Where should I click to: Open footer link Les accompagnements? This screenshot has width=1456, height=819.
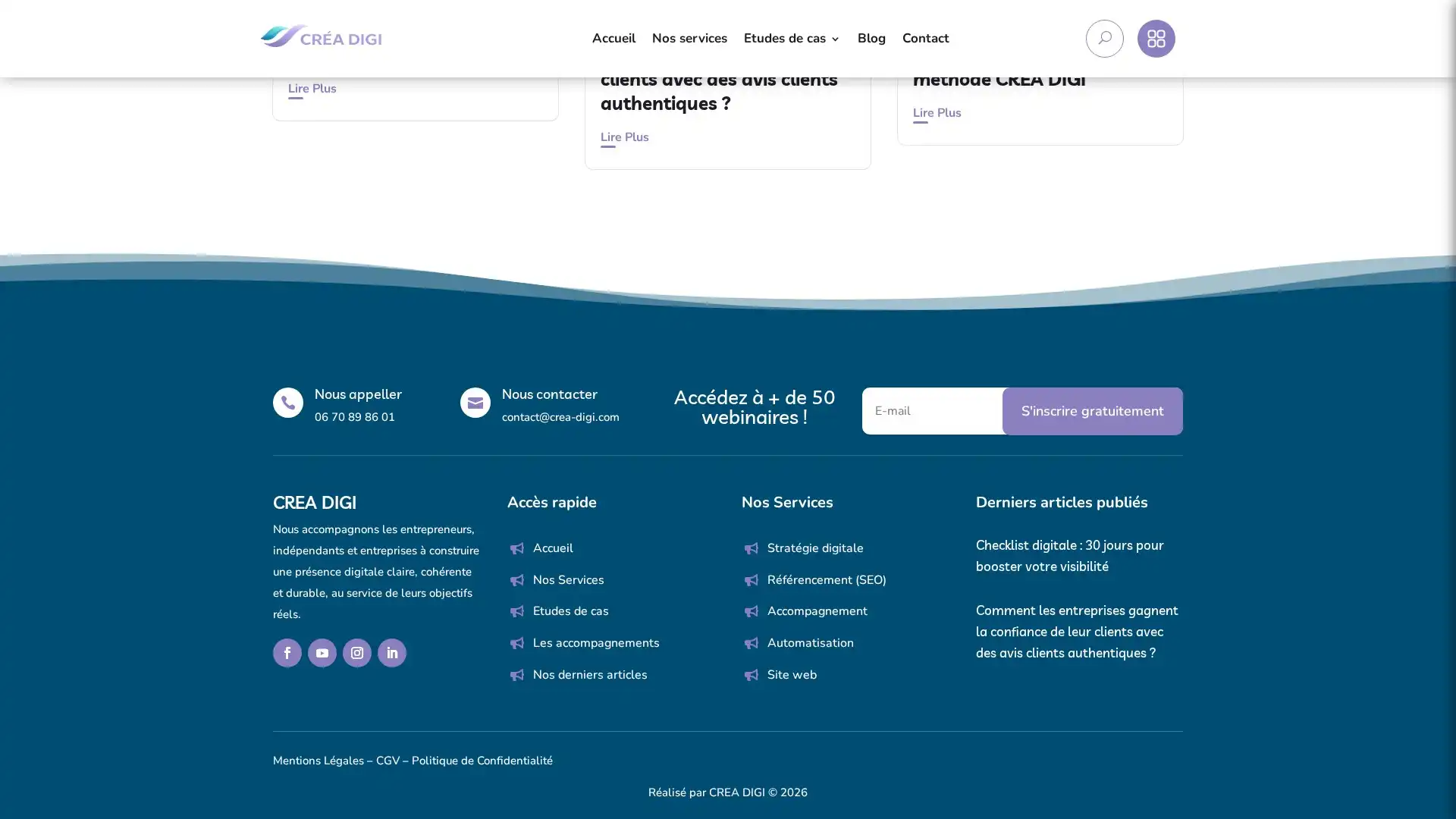(596, 643)
